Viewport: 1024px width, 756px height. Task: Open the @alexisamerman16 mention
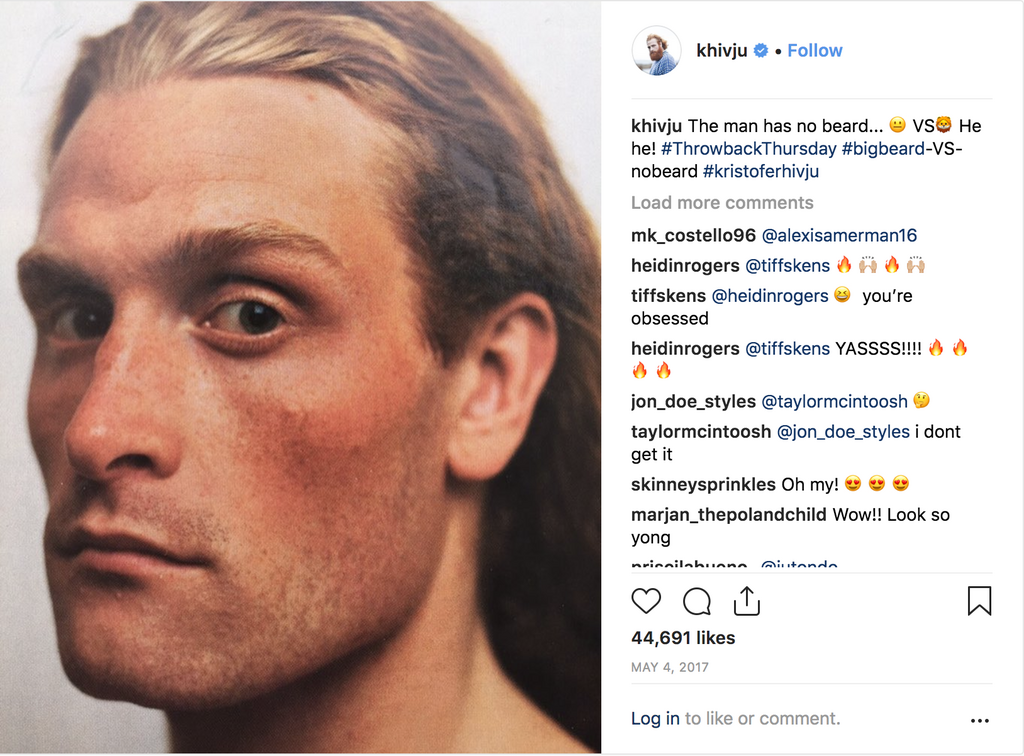[839, 236]
